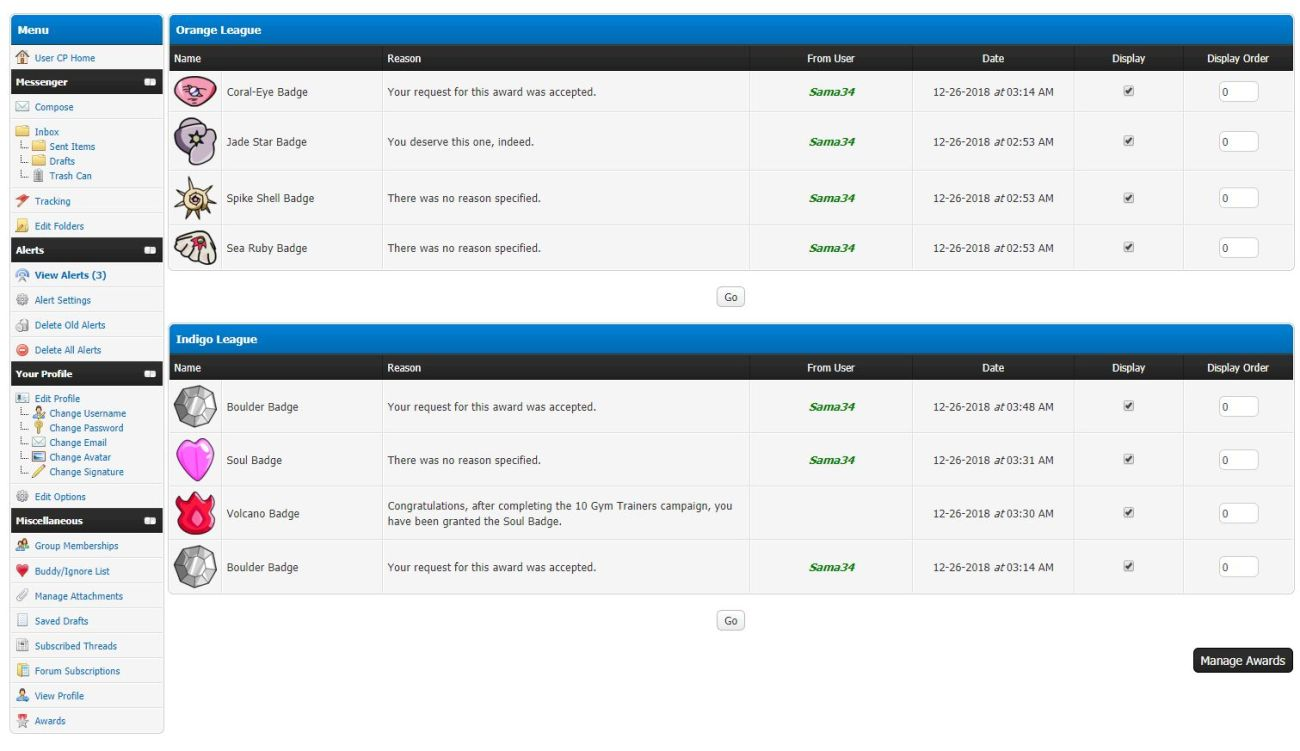Click the red Volcano Badge icon
Screen dimensions: 1300x751
(x=194, y=513)
